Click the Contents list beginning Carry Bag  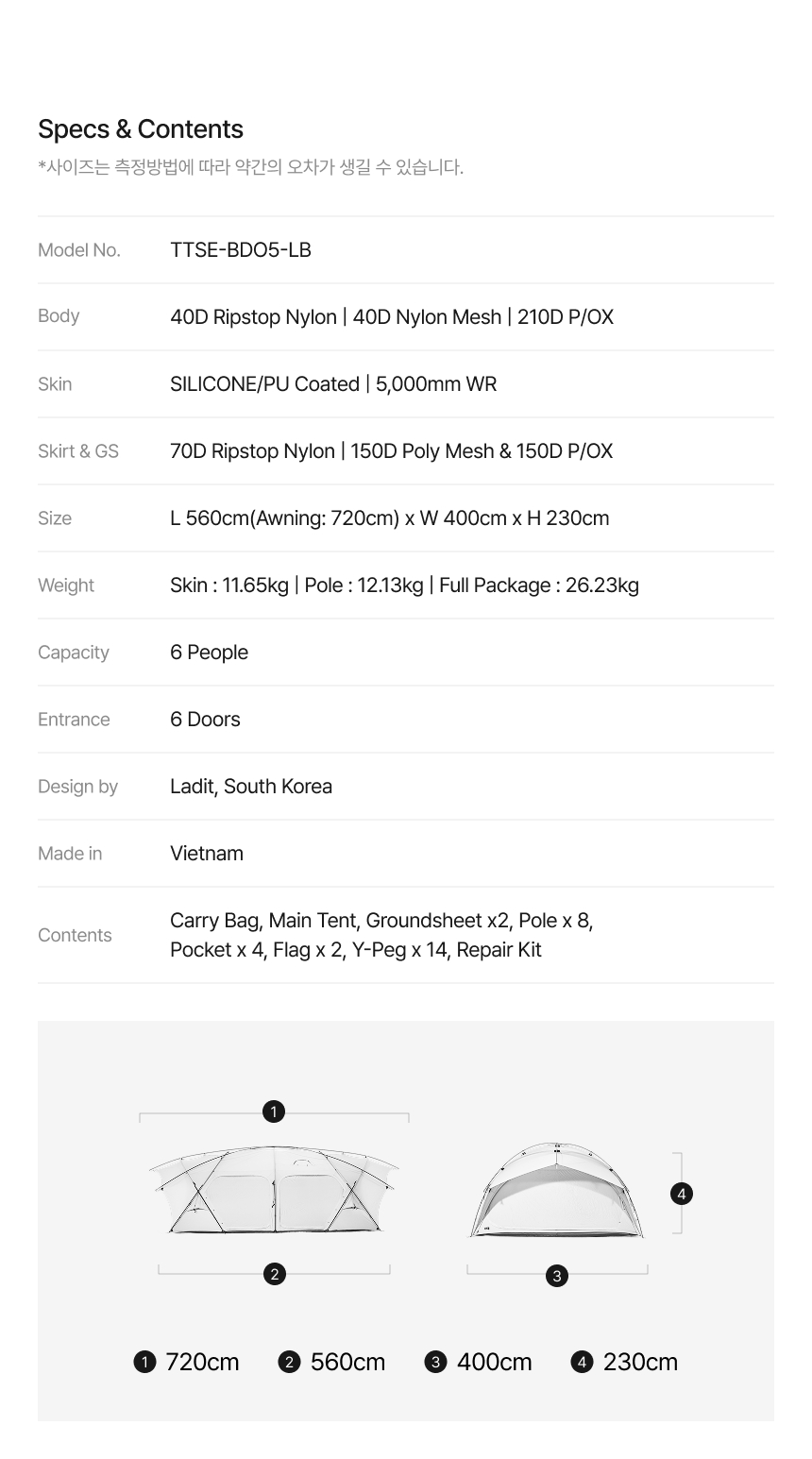pos(381,935)
